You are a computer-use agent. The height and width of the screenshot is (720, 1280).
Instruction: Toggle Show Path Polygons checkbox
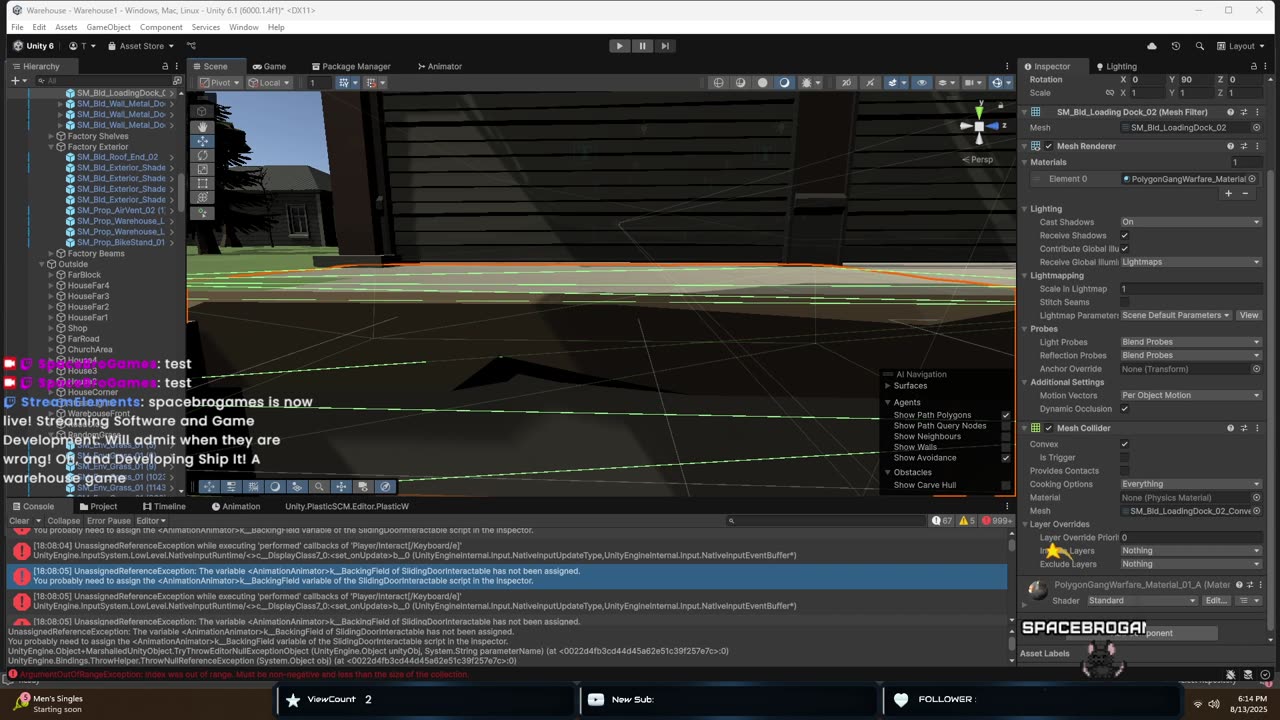click(1006, 415)
